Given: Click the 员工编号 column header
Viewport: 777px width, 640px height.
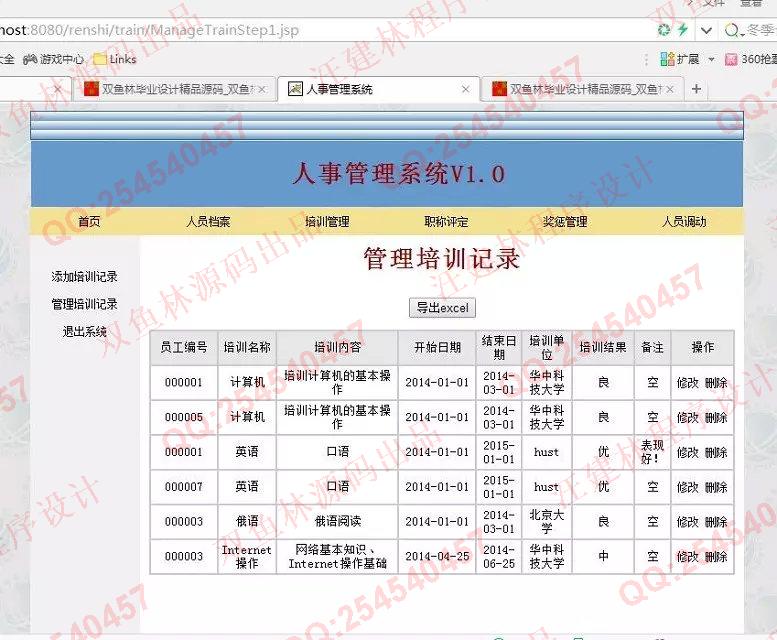Looking at the screenshot, I should click(x=184, y=347).
